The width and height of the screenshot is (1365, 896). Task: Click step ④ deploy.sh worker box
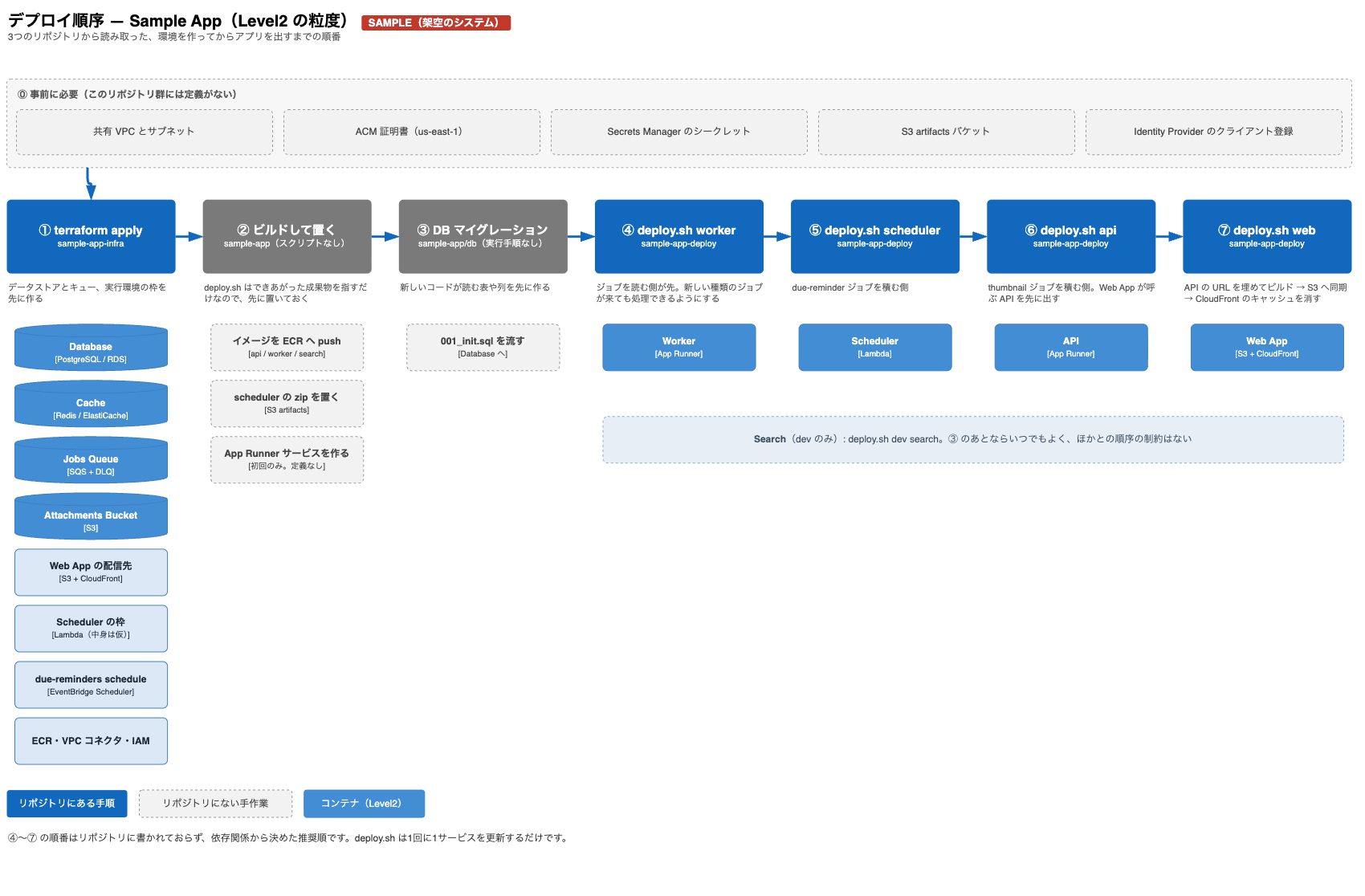679,237
